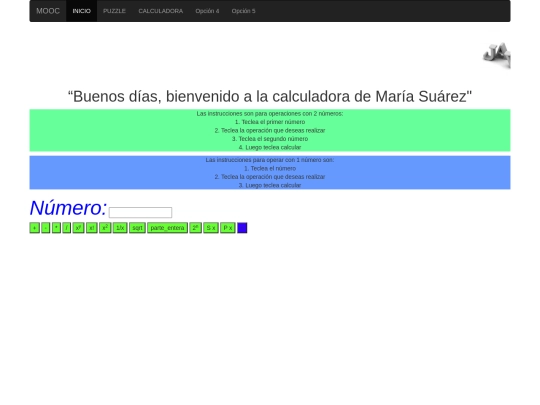This screenshot has height=405, width=540.
Task: Select the division (/) button
Action: 67,228
